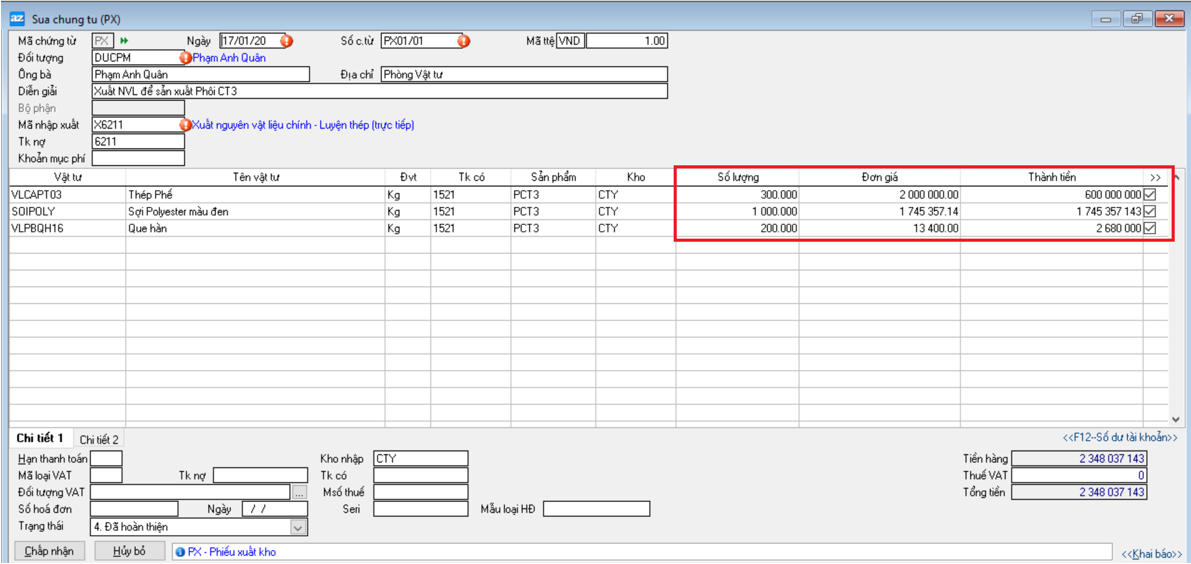Select the Chi tiết 1 tab

[x=40, y=439]
